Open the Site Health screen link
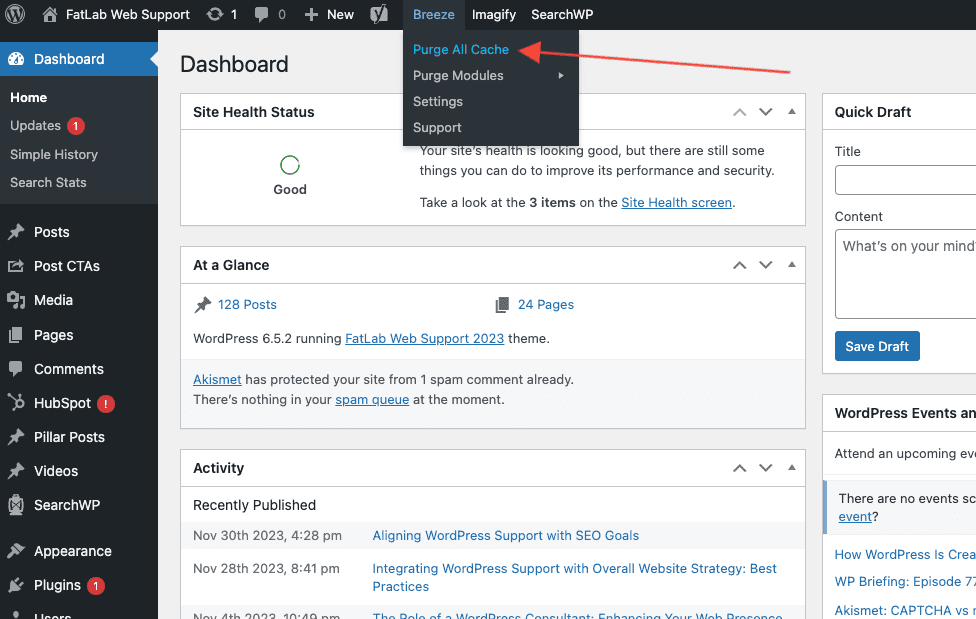 point(676,202)
